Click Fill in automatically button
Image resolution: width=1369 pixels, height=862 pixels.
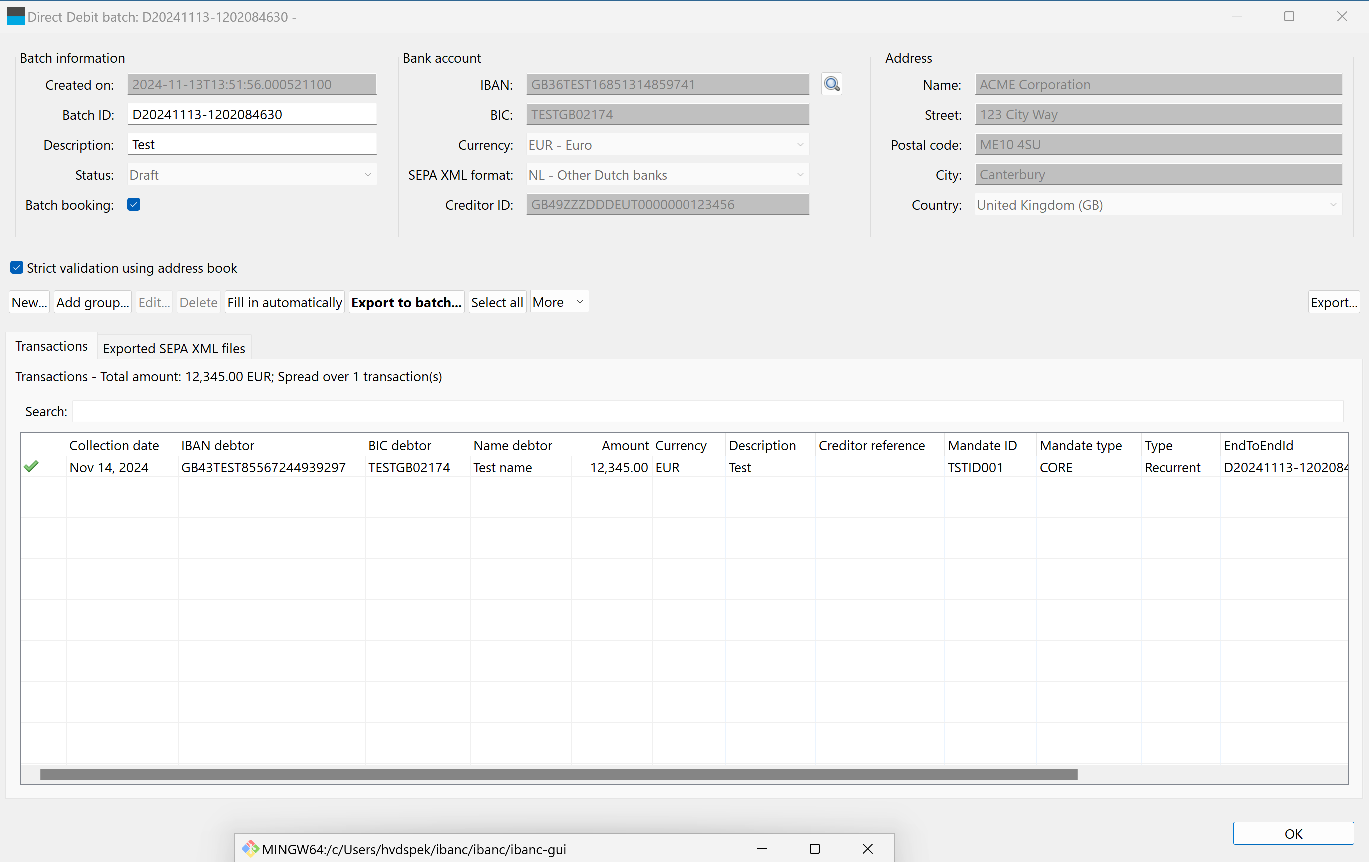pos(284,302)
